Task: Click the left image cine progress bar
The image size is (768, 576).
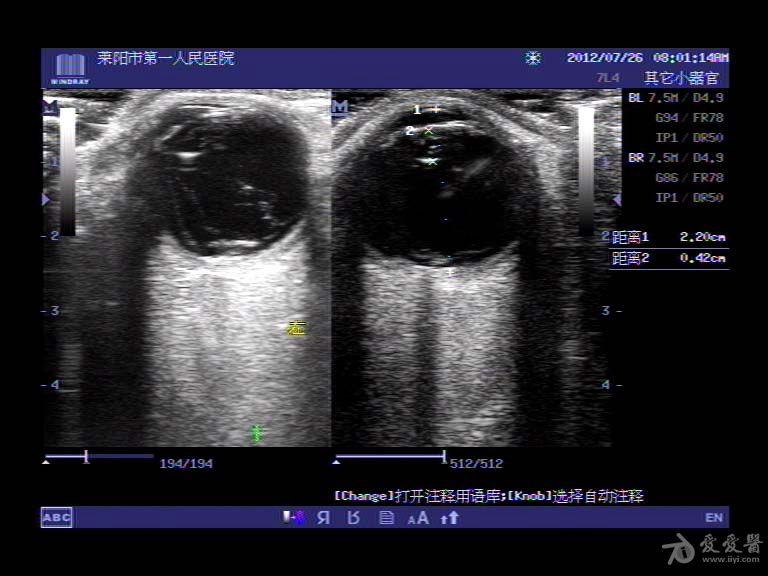Action: pos(99,458)
